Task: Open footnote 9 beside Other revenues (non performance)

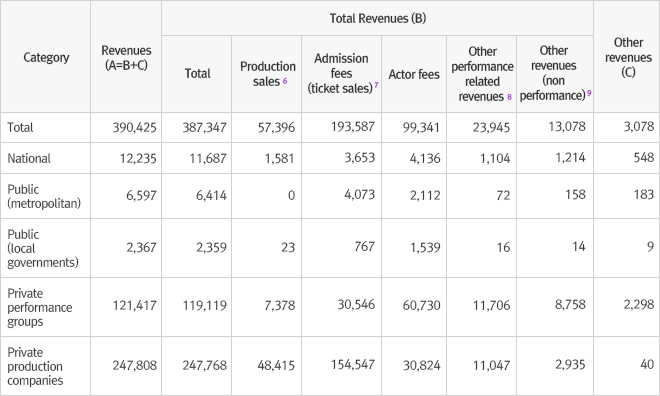Action: (x=589, y=93)
